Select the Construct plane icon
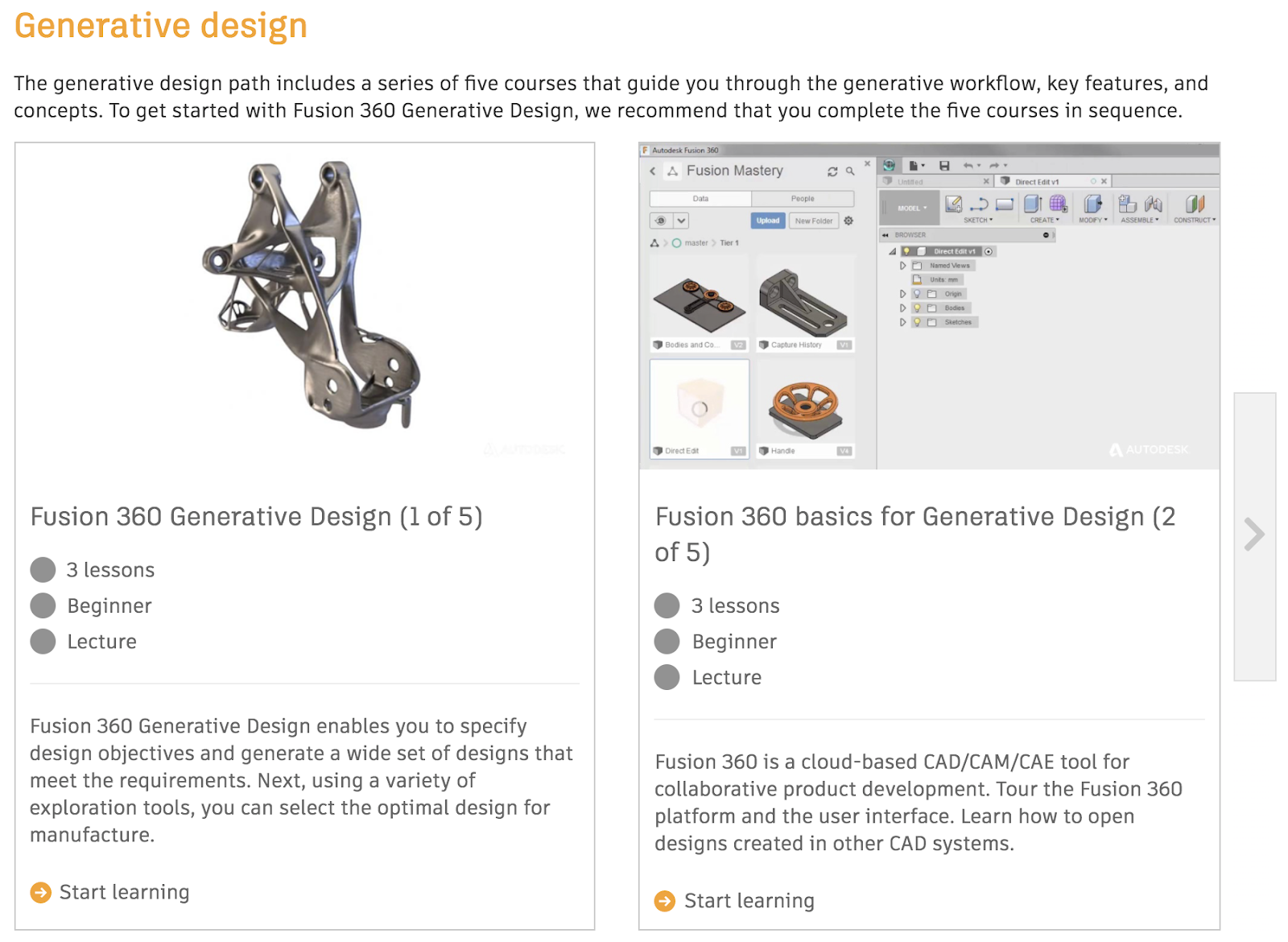 (1195, 205)
